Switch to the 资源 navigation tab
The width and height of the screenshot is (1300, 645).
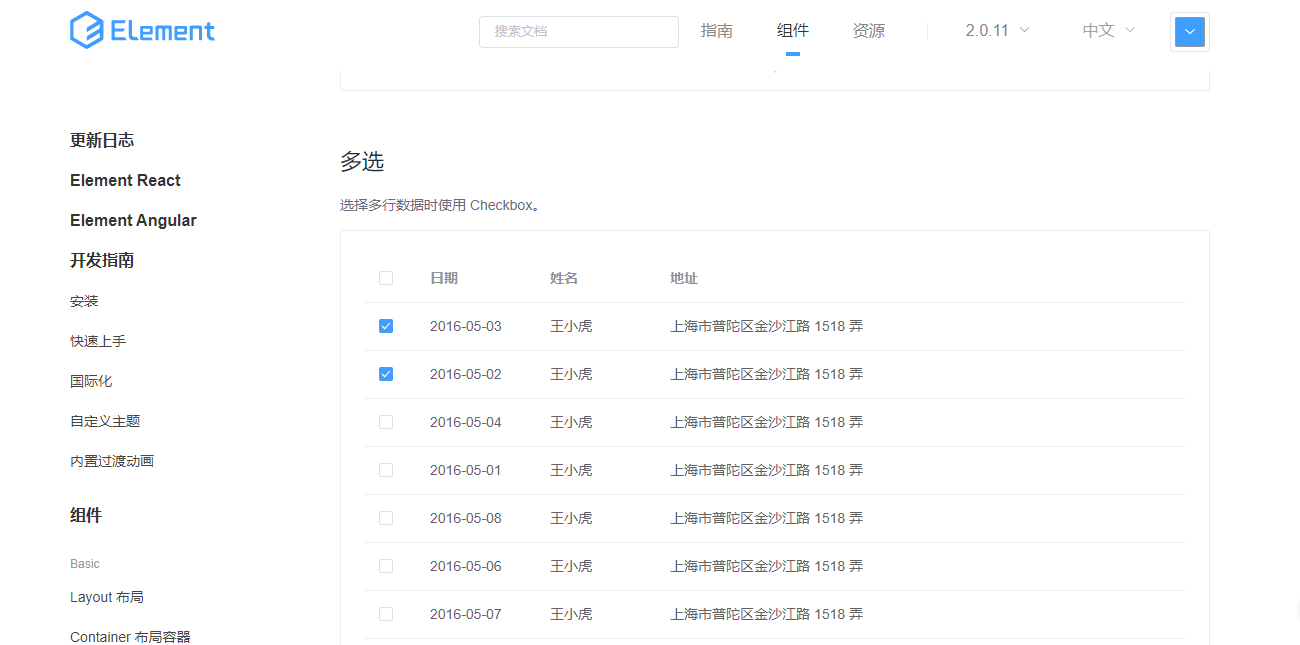pos(869,30)
